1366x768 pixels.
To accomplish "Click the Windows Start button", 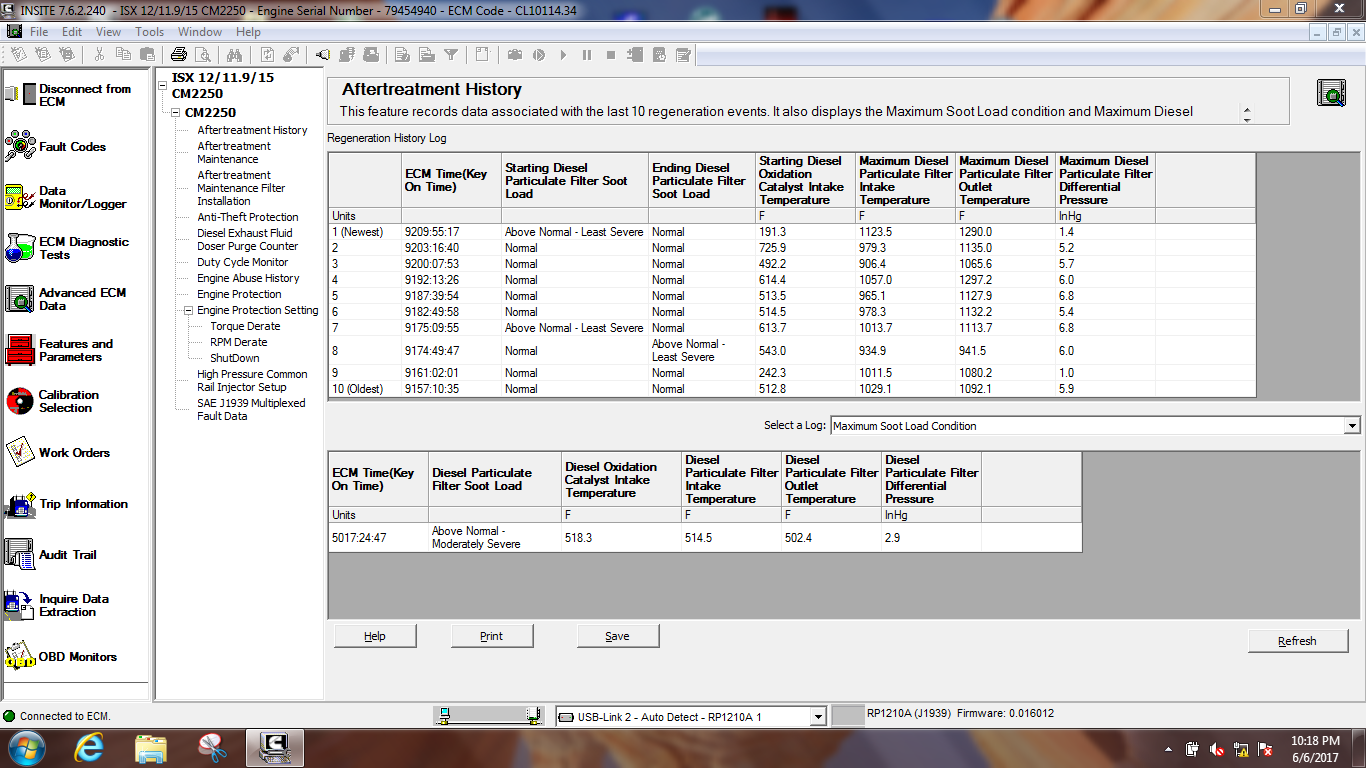I will [x=26, y=748].
